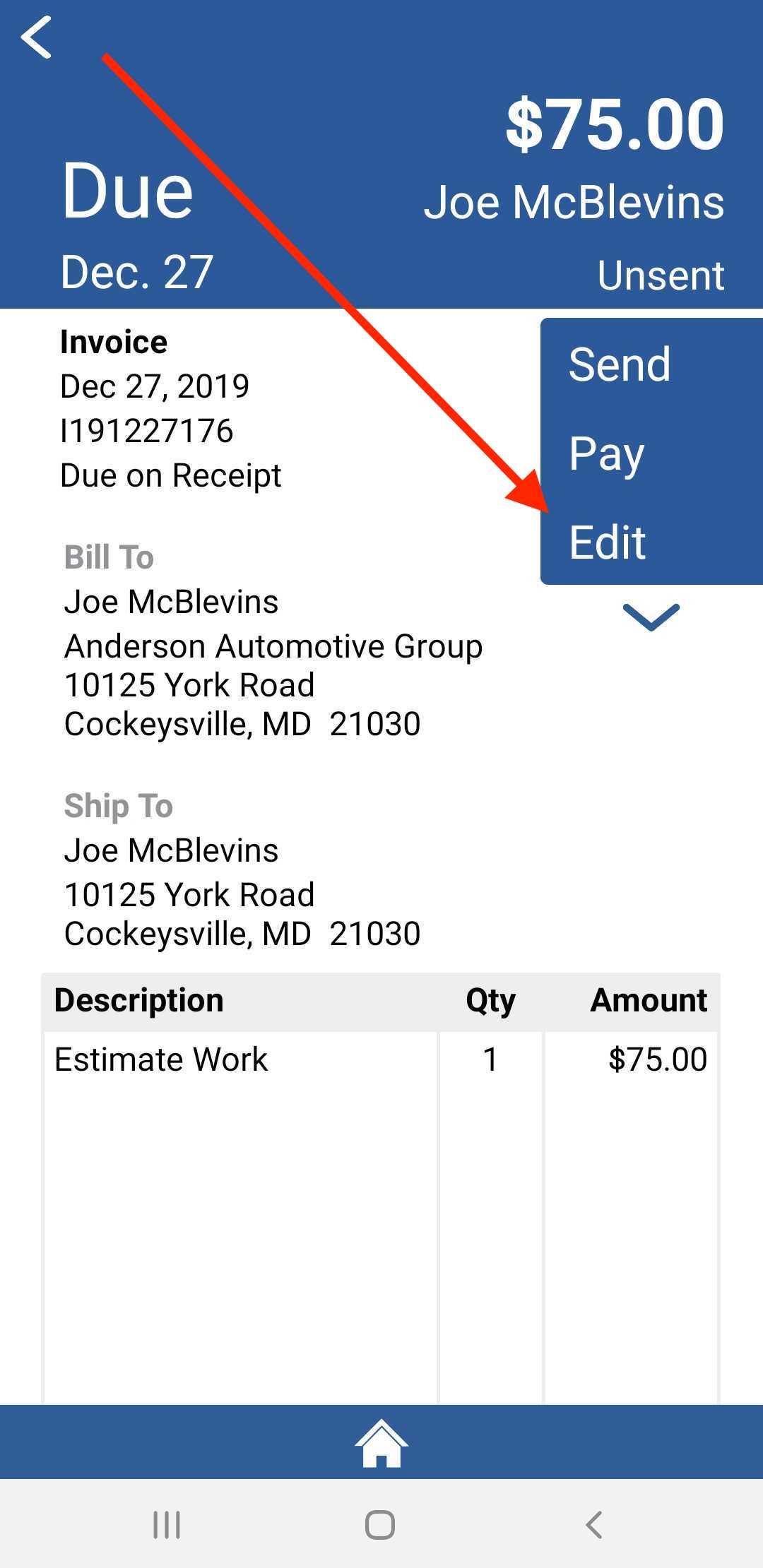Image resolution: width=763 pixels, height=1568 pixels.
Task: Tap the Ship To heading
Action: [x=118, y=807]
